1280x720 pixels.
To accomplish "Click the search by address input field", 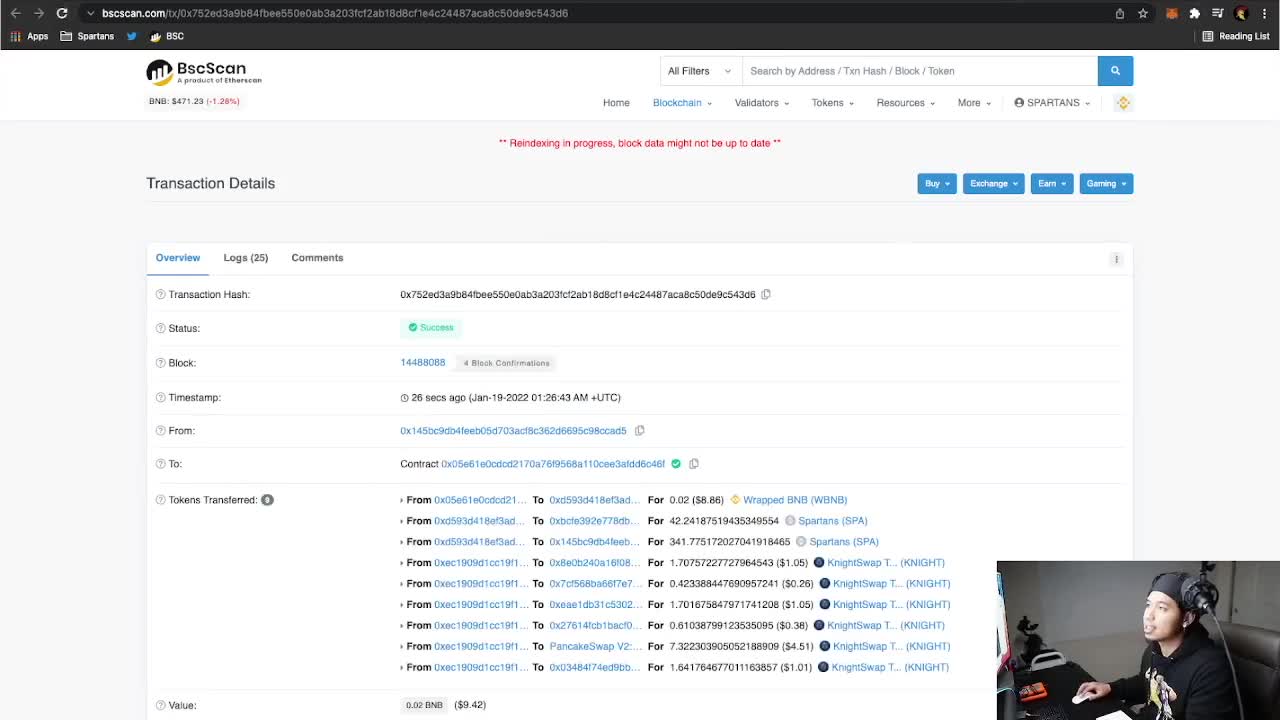I will tap(920, 71).
